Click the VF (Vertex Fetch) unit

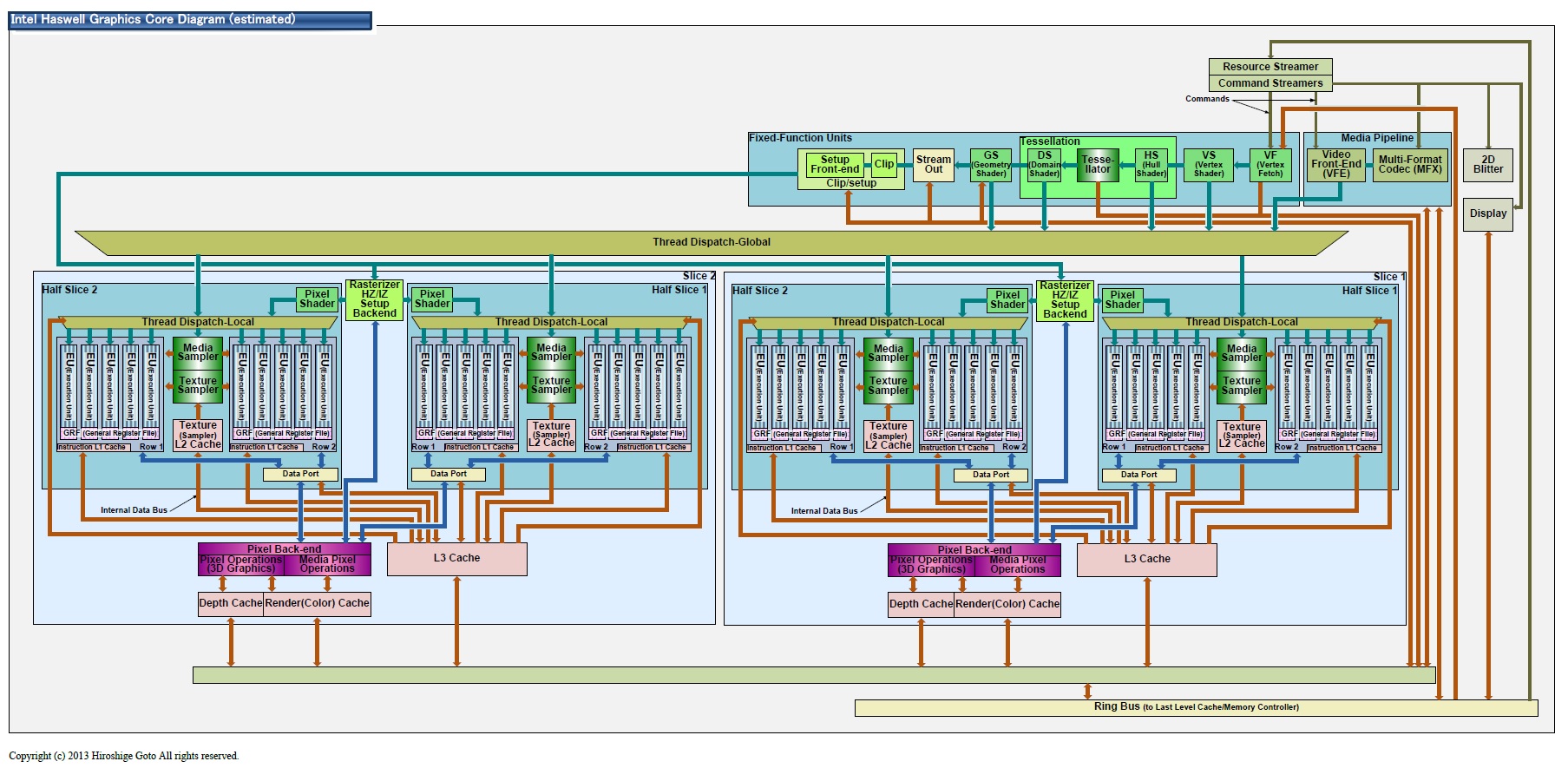click(1269, 165)
